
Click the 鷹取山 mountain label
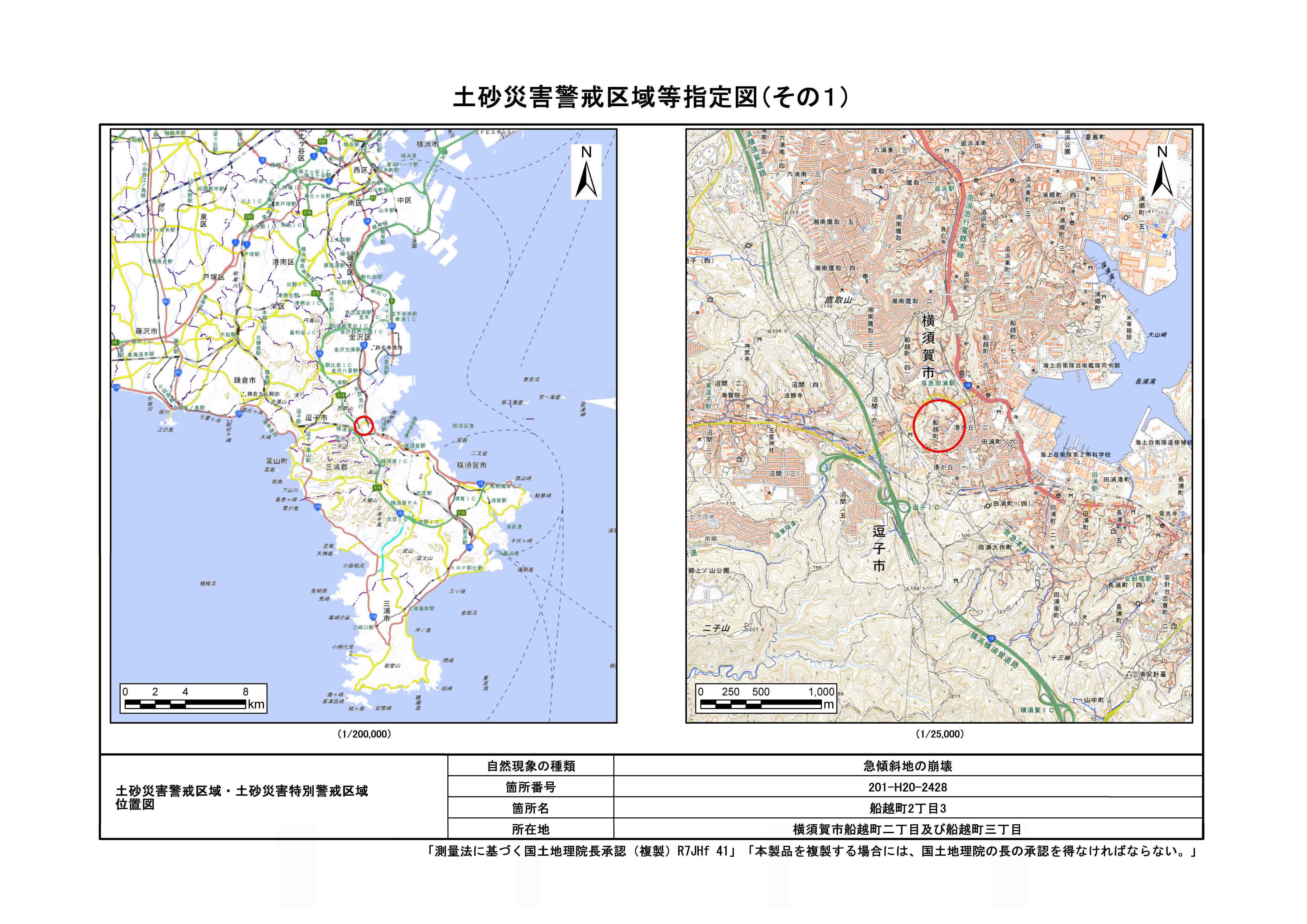click(x=839, y=299)
